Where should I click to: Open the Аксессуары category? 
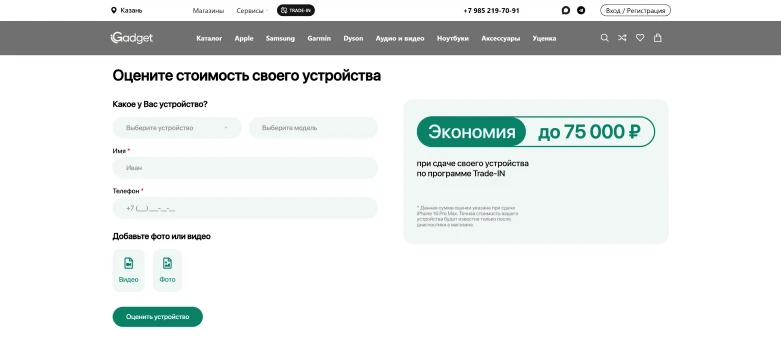[501, 38]
